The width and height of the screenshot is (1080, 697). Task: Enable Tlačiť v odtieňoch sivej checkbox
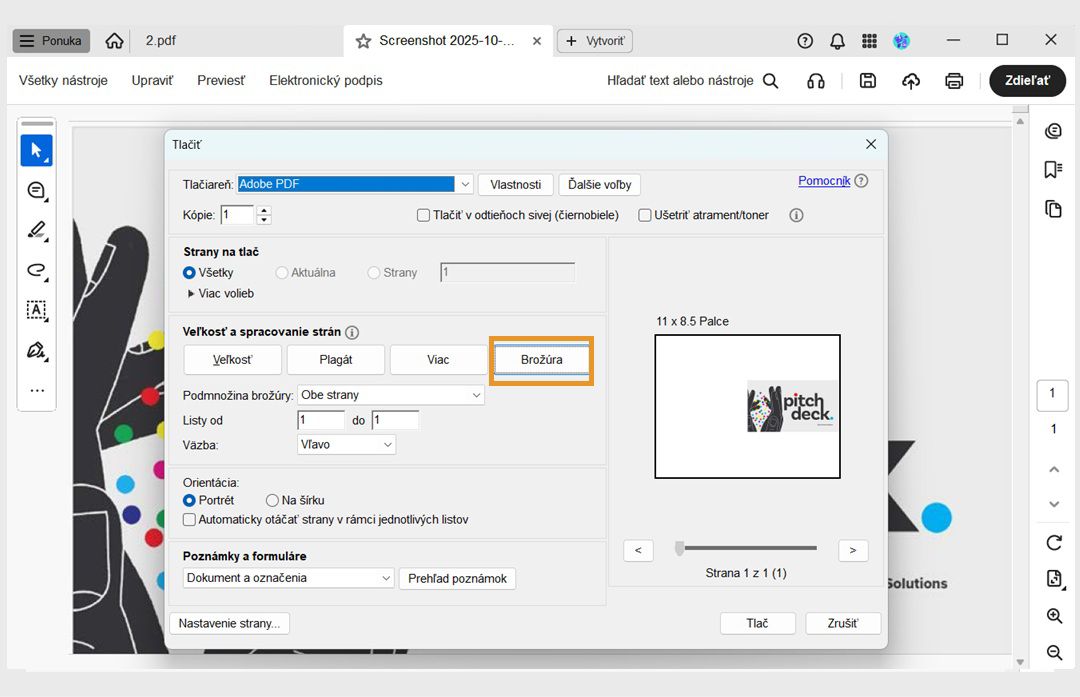423,216
